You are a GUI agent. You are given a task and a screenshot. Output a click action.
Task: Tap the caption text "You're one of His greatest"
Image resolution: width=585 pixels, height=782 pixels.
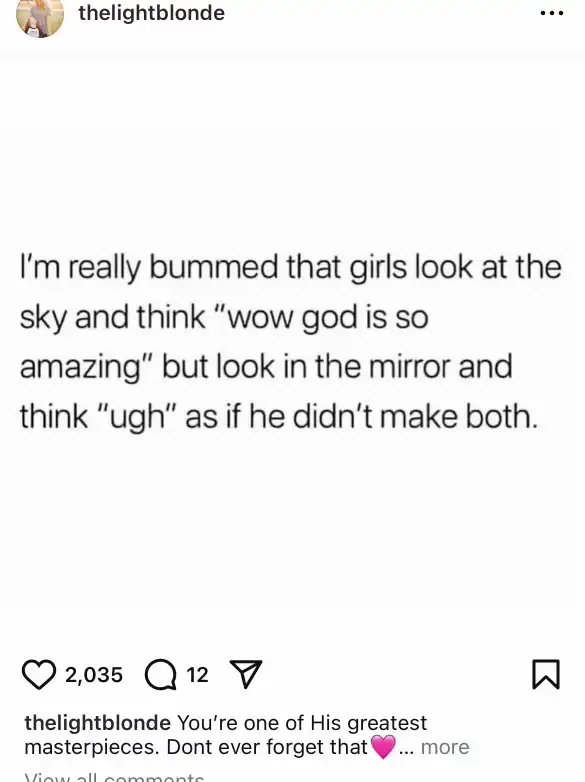[x=302, y=723]
